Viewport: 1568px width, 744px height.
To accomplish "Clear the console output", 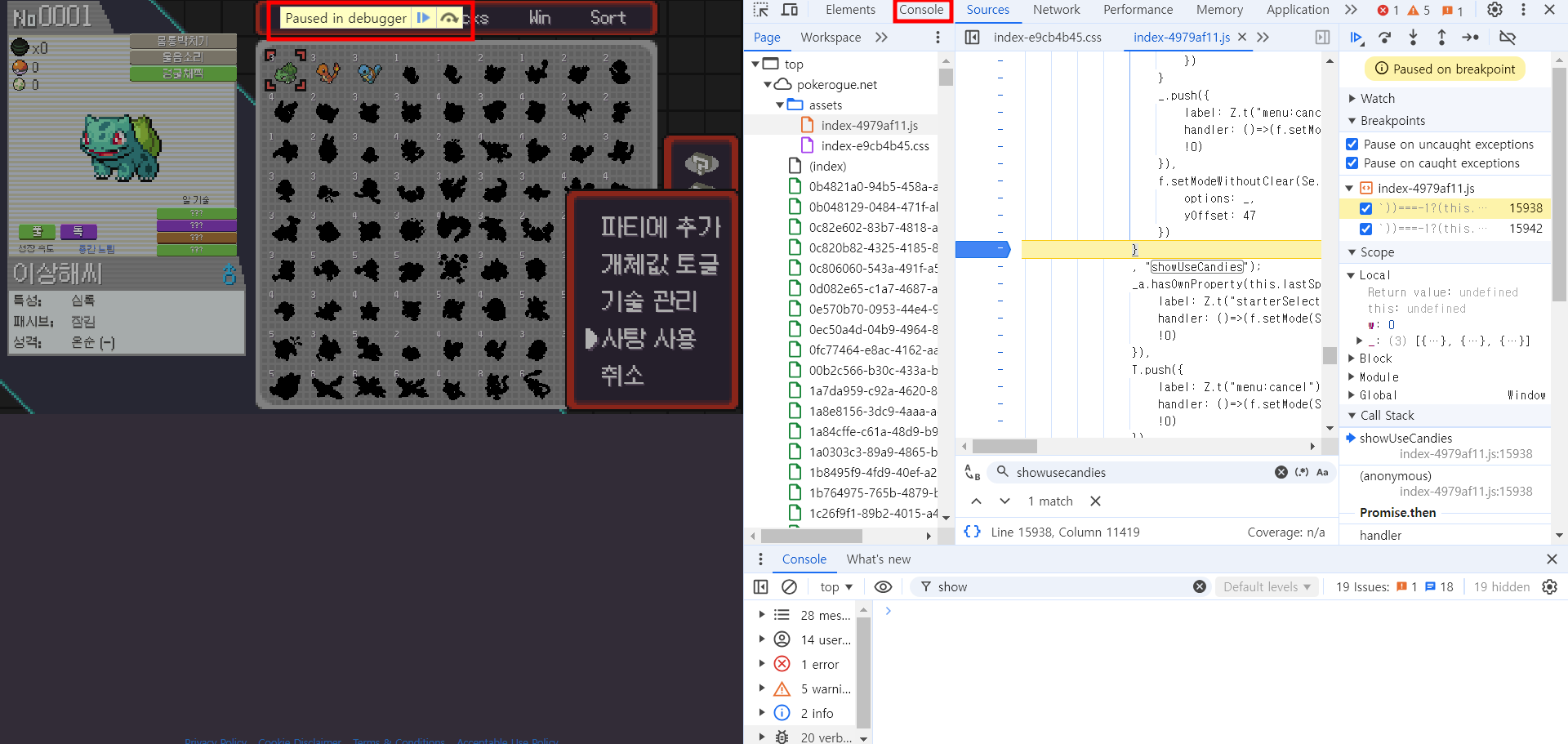I will pos(789,587).
